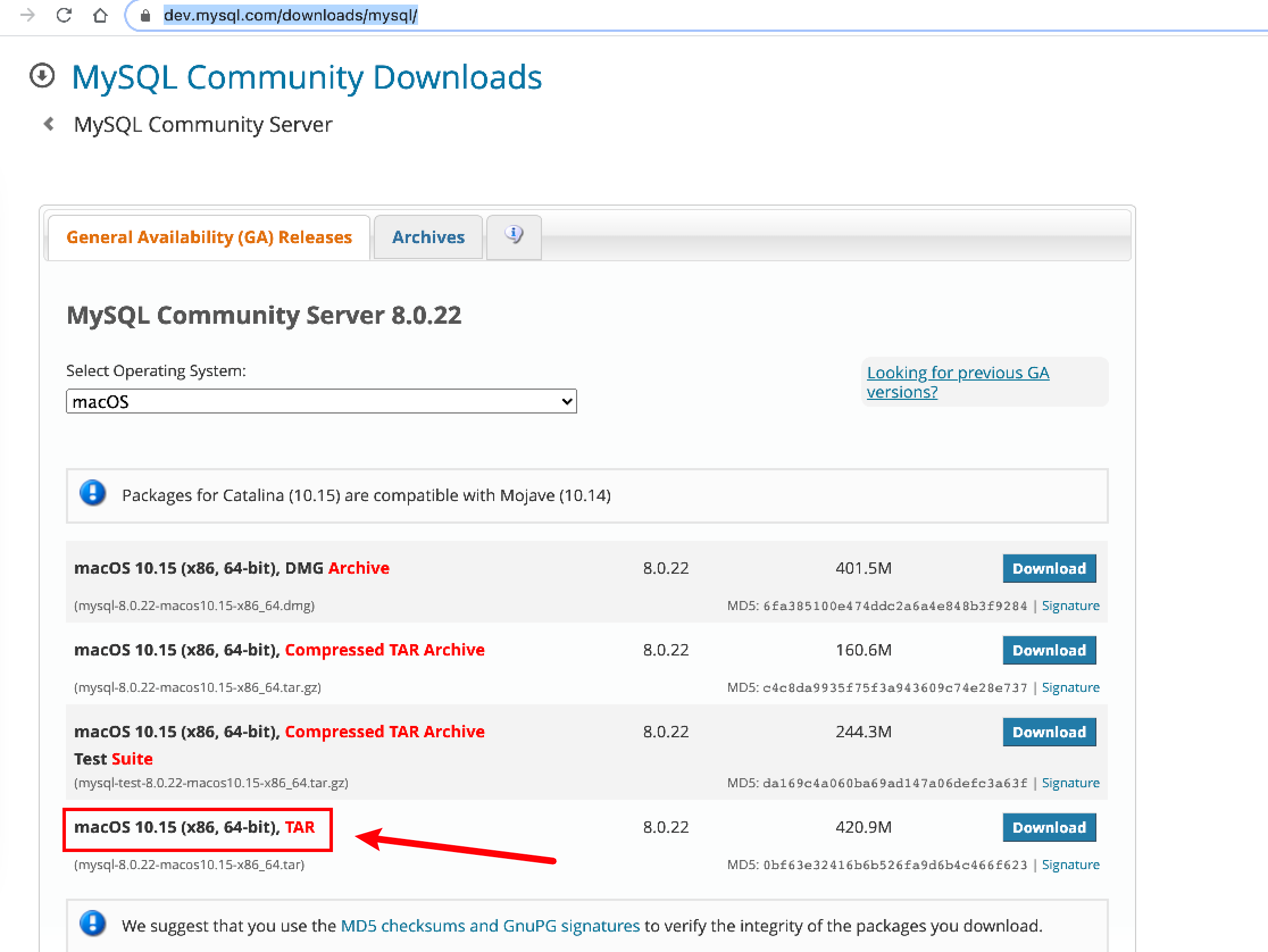1268x952 pixels.
Task: Click MD5 hash starting with 0bf63e32416b
Action: pos(895,865)
